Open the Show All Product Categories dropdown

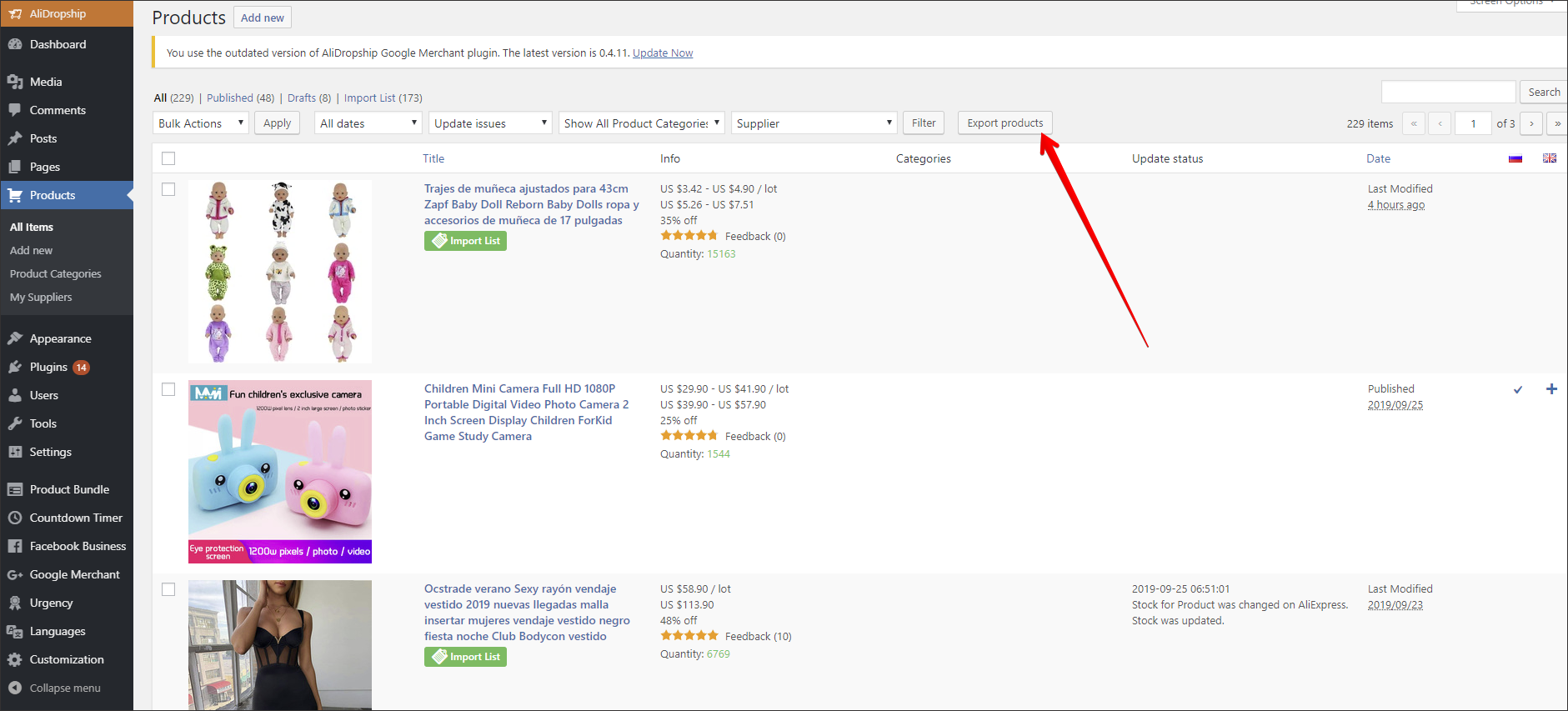click(641, 123)
